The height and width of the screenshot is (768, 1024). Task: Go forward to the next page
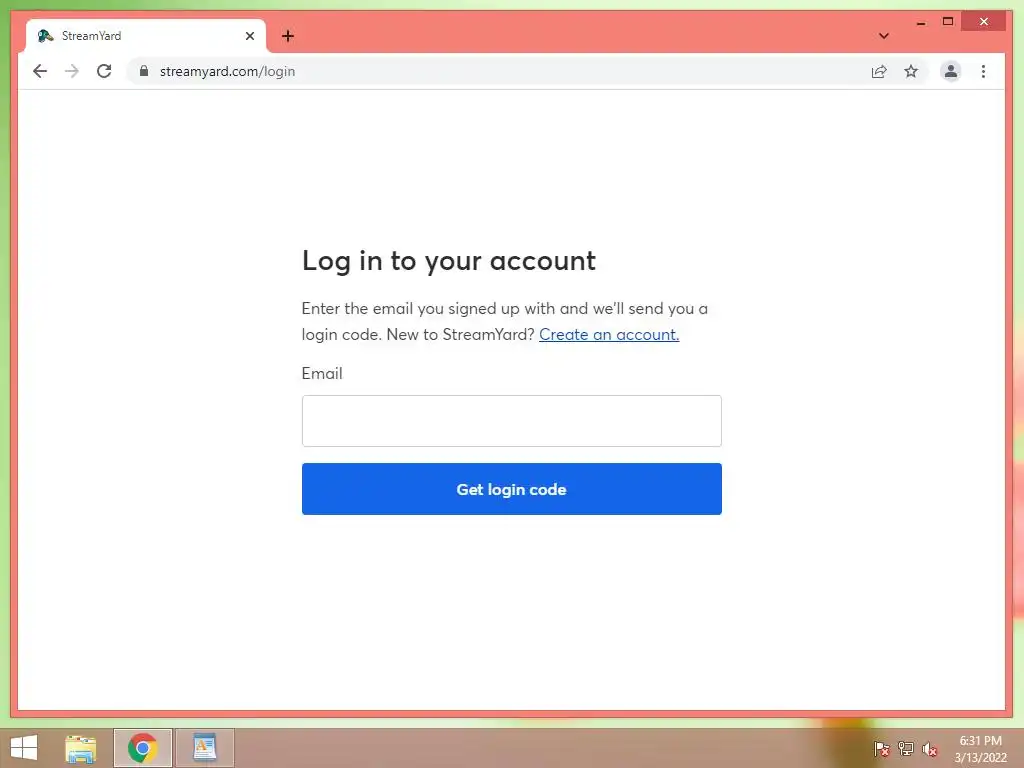[72, 71]
